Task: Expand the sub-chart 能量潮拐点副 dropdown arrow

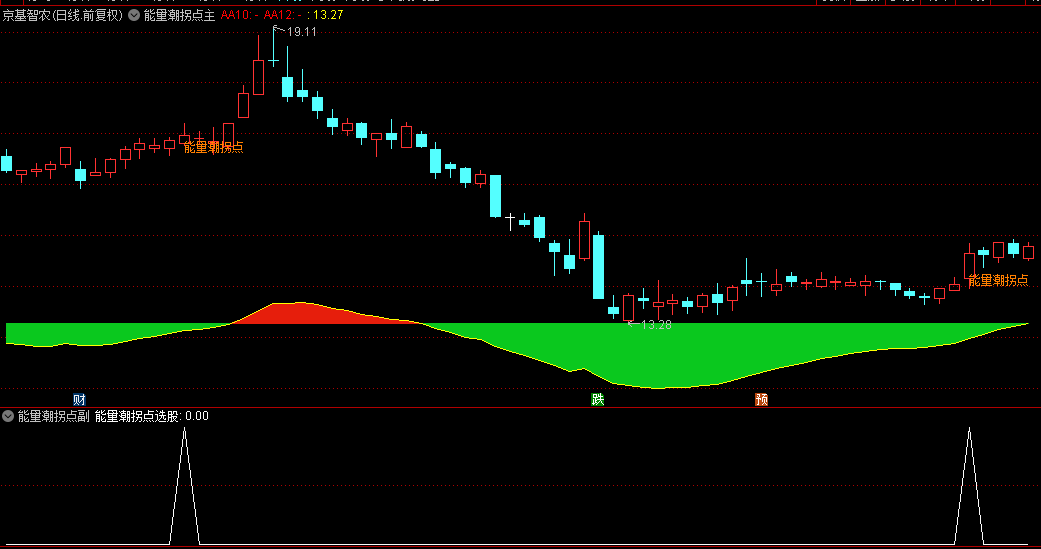Action: click(8, 416)
